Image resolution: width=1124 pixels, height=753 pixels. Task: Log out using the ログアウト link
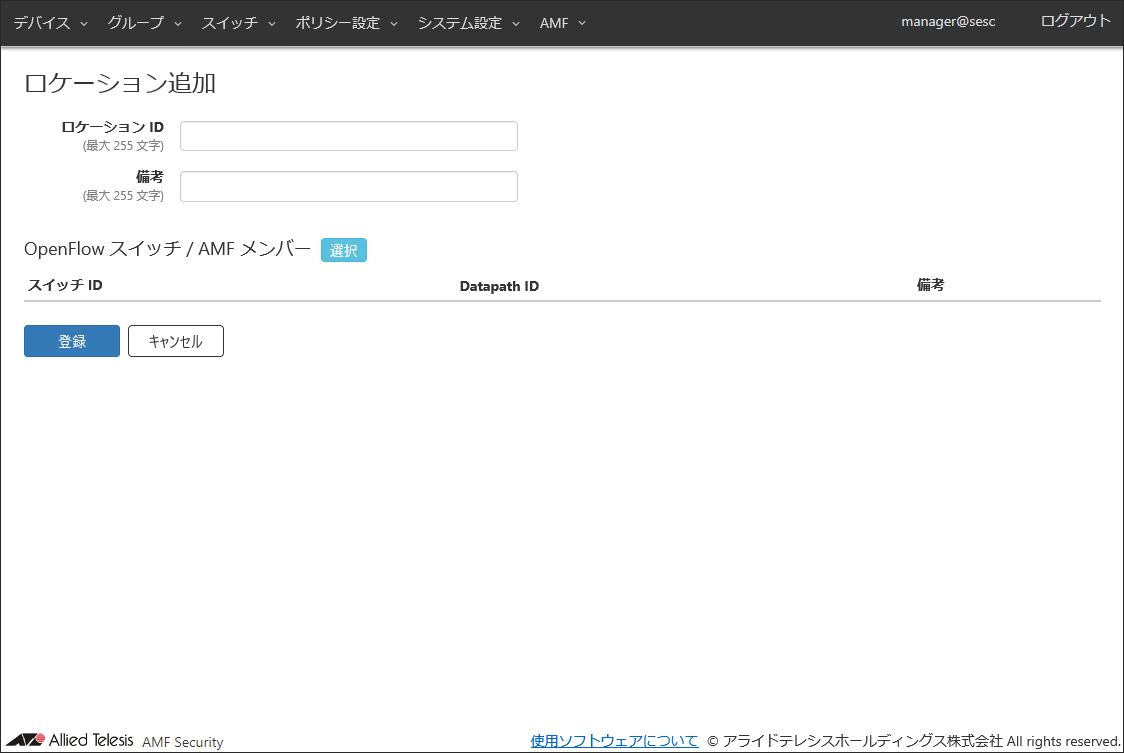tap(1075, 21)
